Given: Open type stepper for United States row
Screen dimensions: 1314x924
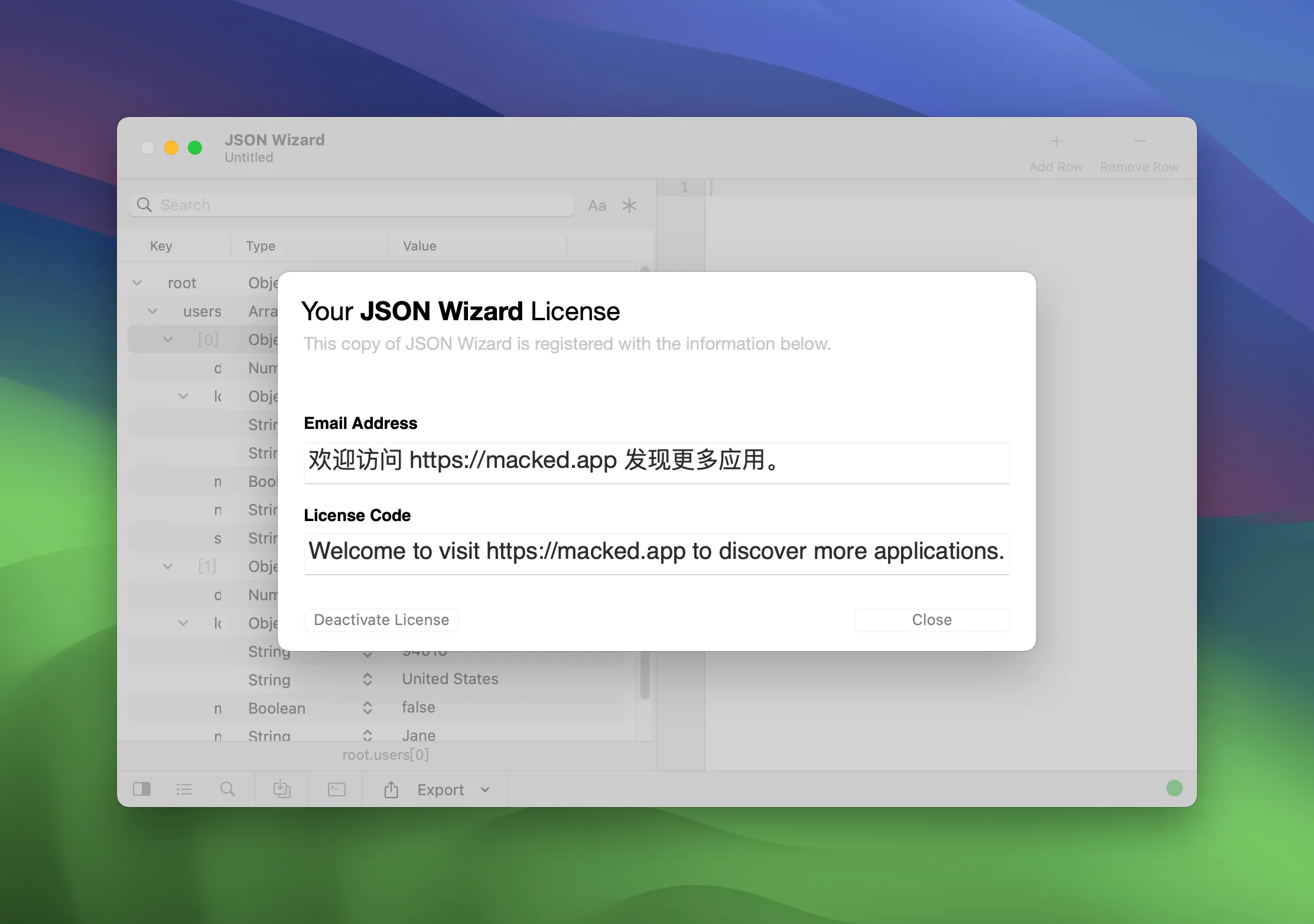Looking at the screenshot, I should point(367,679).
